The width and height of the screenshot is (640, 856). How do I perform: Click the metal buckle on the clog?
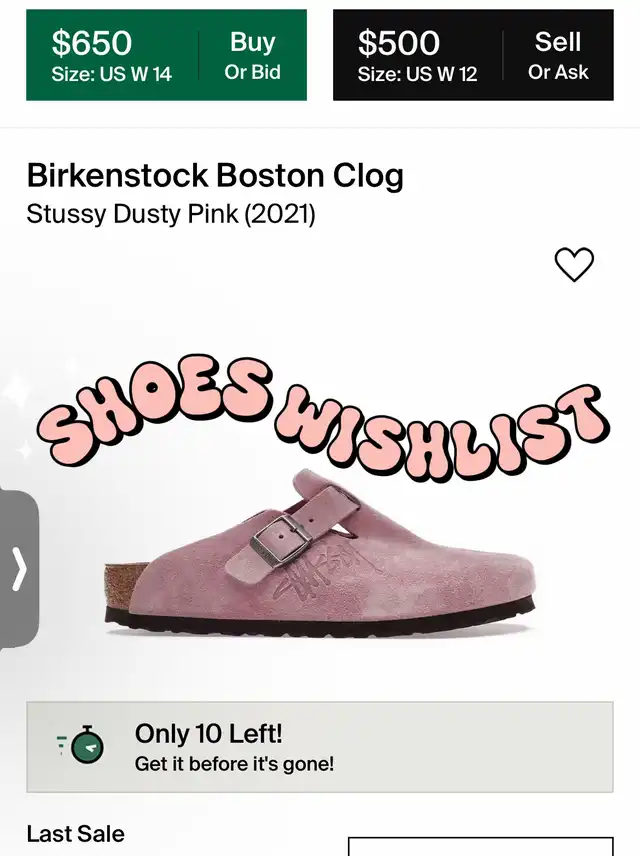pos(279,541)
